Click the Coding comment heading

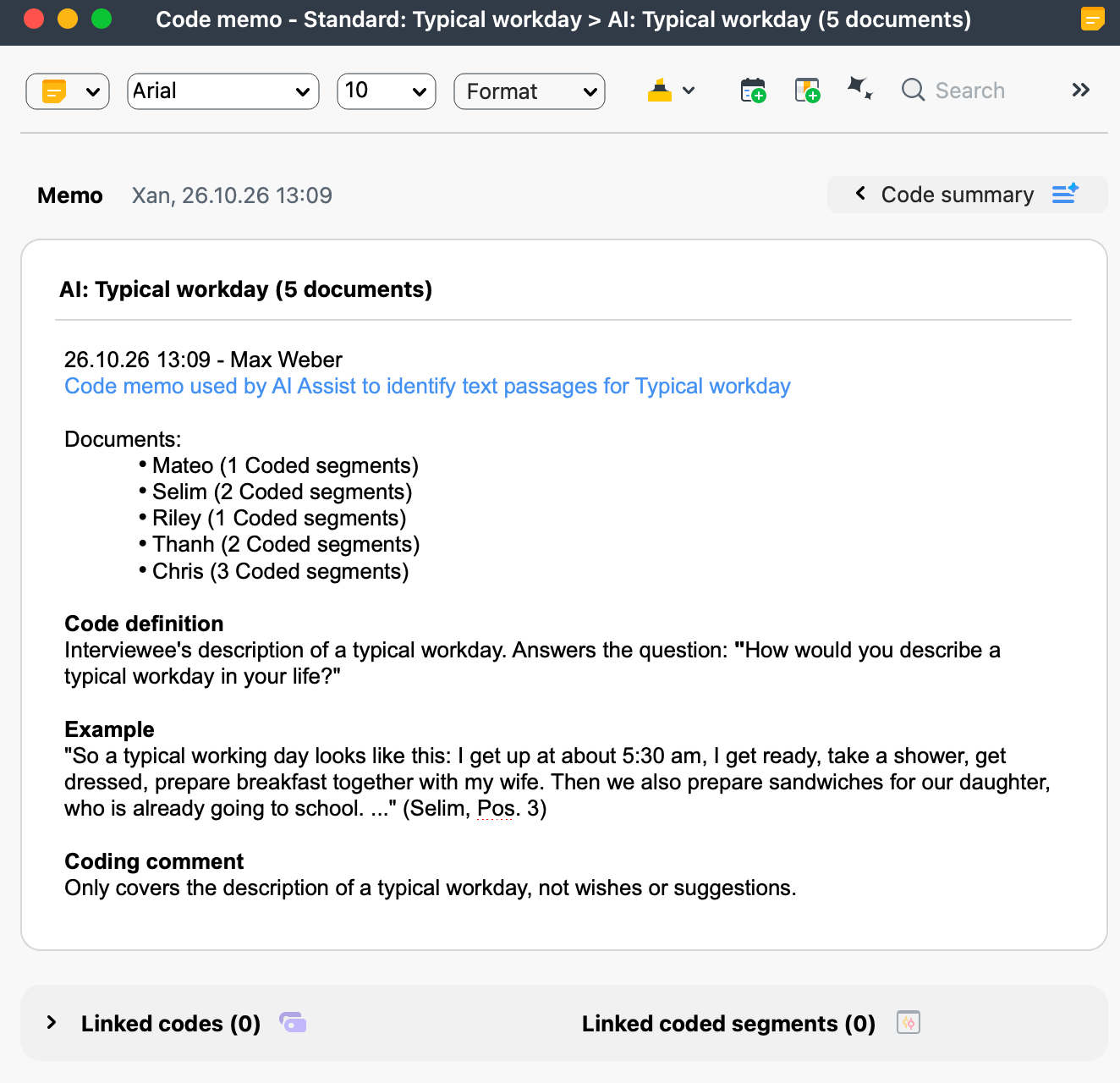point(154,861)
